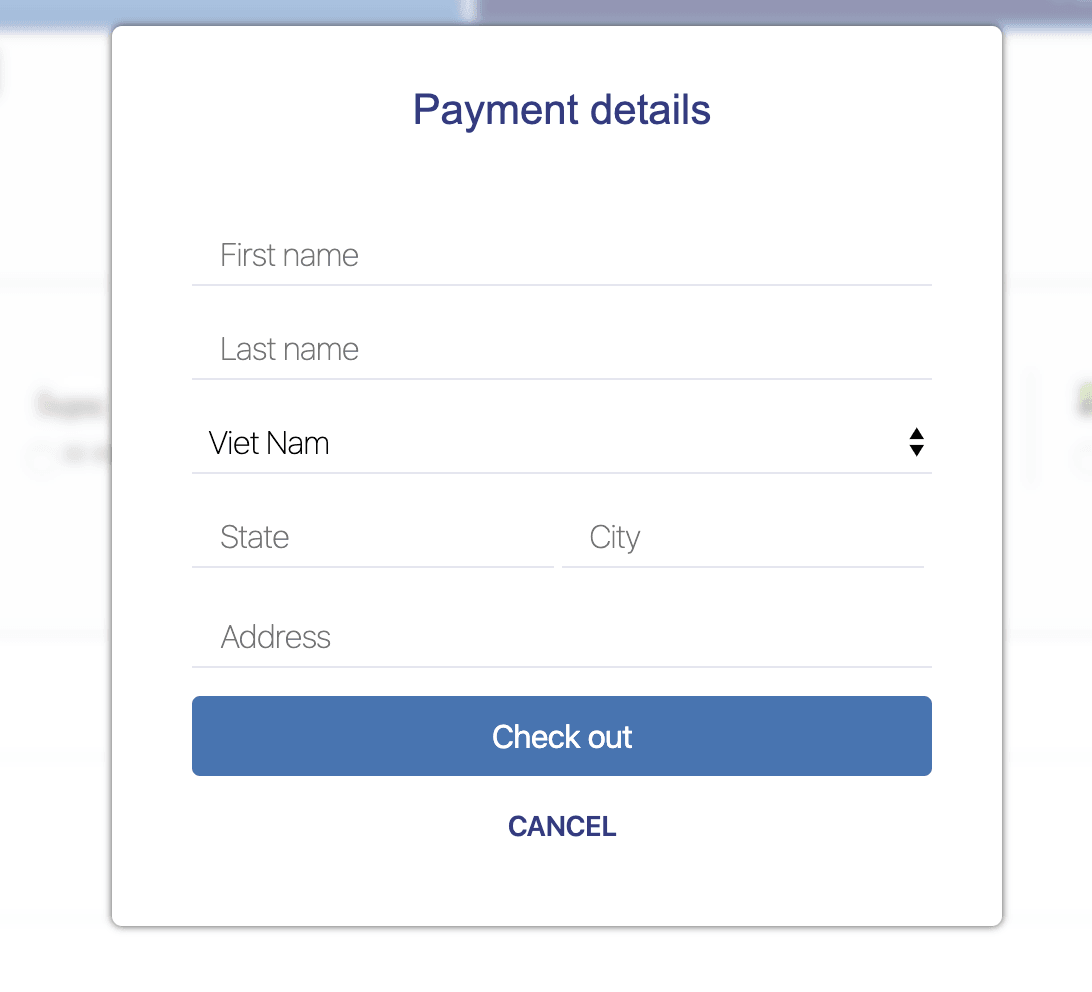Cancel the payment details dialog

[x=561, y=827]
